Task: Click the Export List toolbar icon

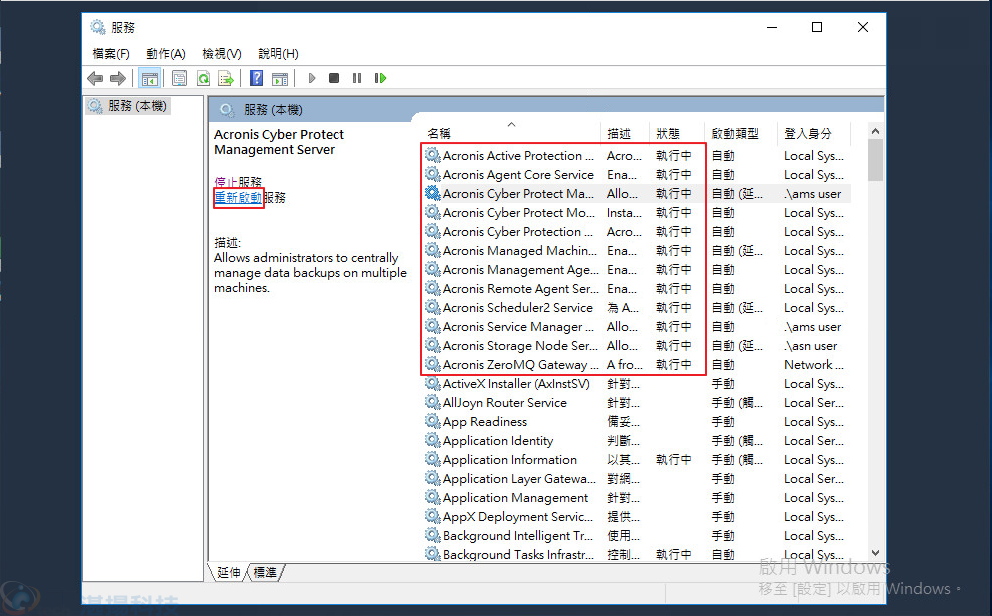Action: click(226, 78)
